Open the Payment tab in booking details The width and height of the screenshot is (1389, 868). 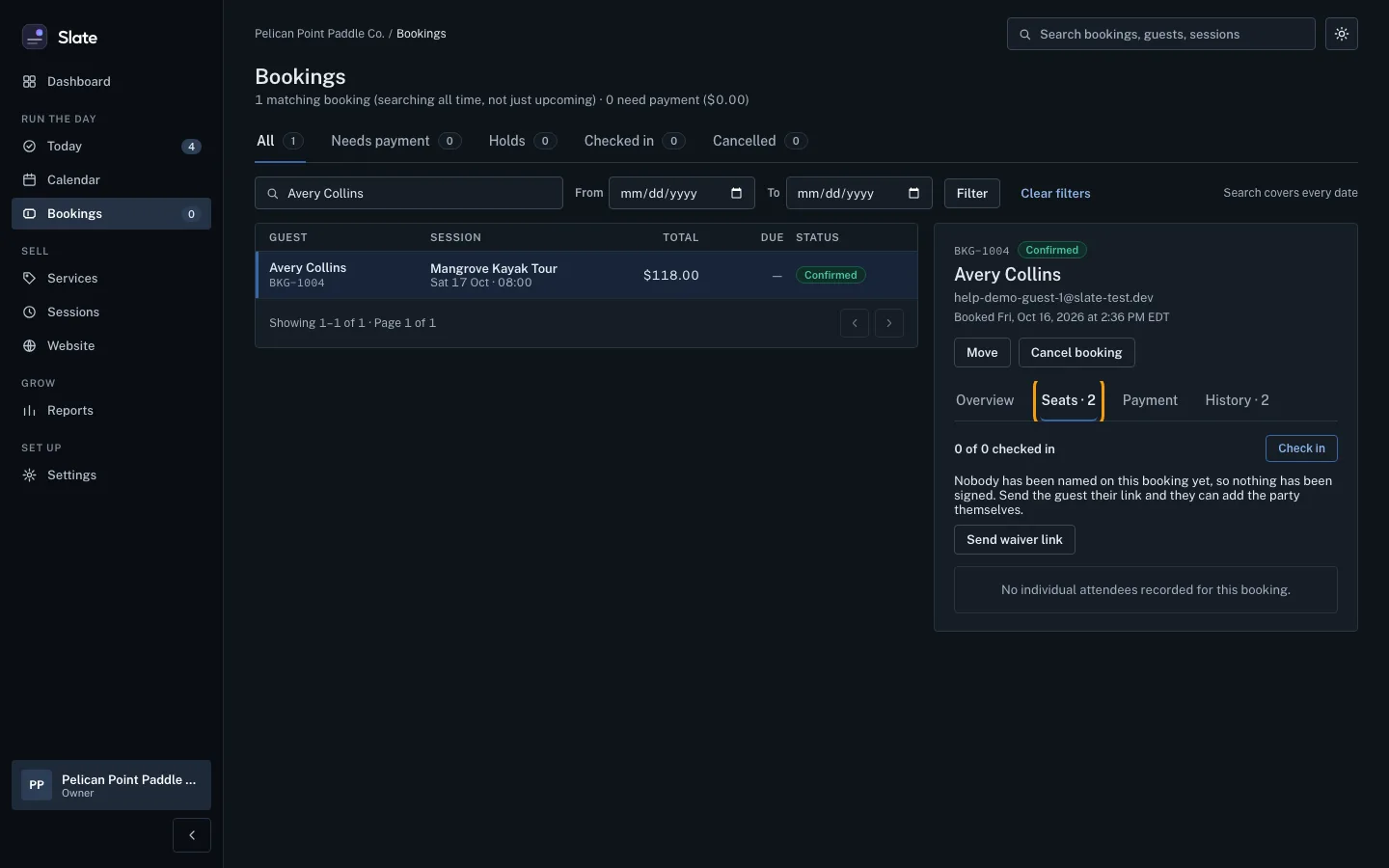[1150, 400]
